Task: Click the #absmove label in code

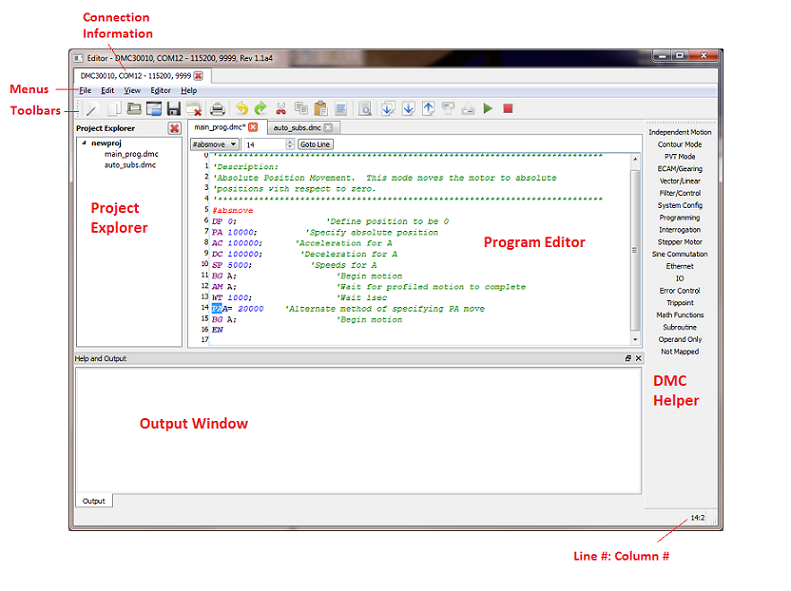Action: click(x=233, y=210)
